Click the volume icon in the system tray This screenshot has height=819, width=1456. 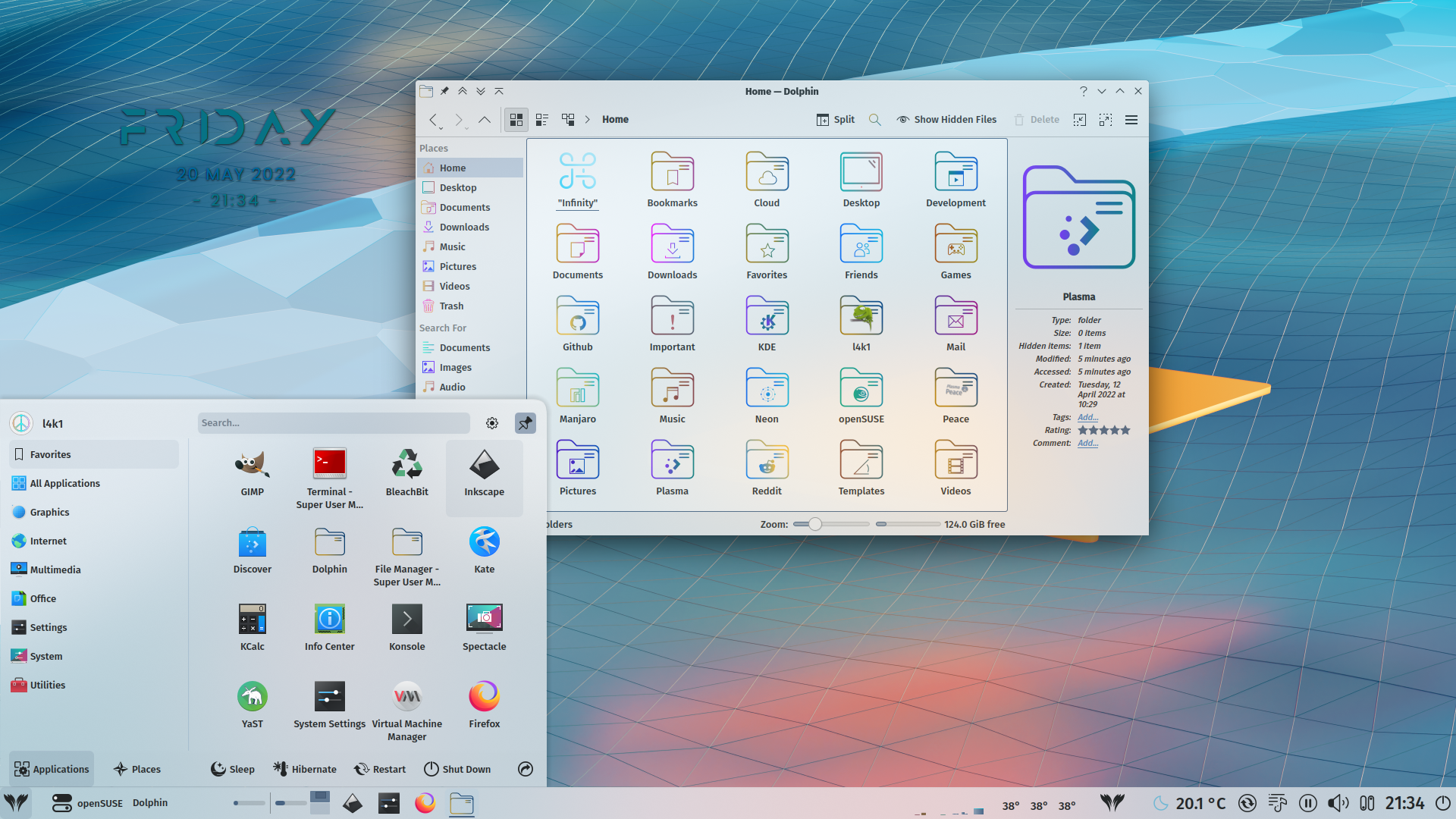[x=1338, y=802]
